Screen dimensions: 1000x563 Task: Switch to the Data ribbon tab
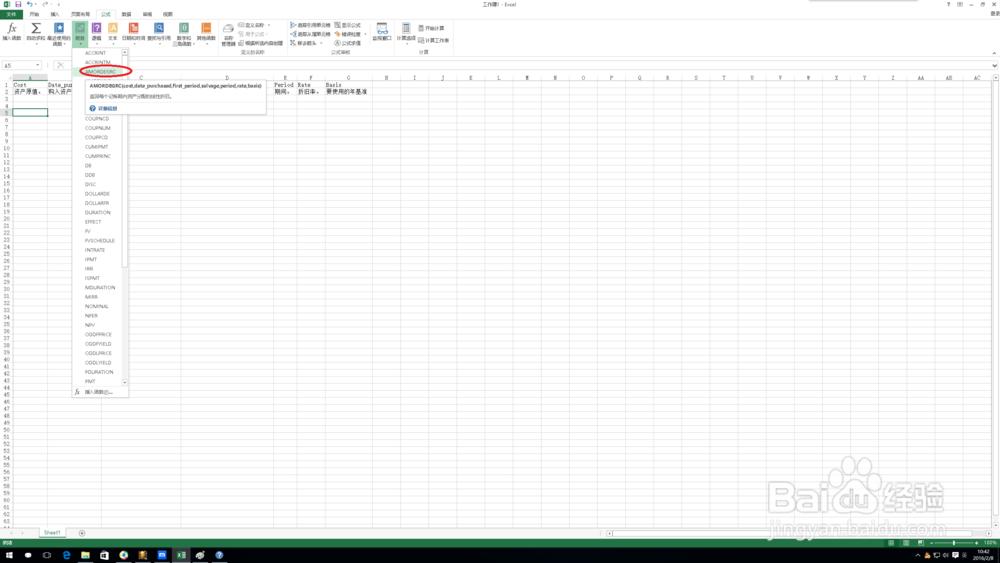(126, 14)
